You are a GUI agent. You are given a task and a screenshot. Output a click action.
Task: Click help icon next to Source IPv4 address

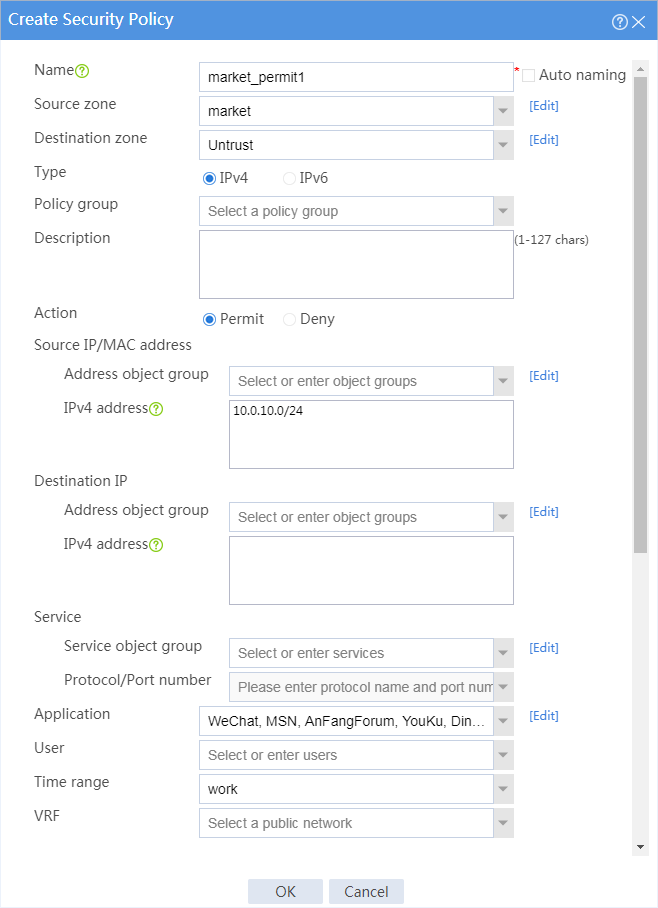point(156,409)
